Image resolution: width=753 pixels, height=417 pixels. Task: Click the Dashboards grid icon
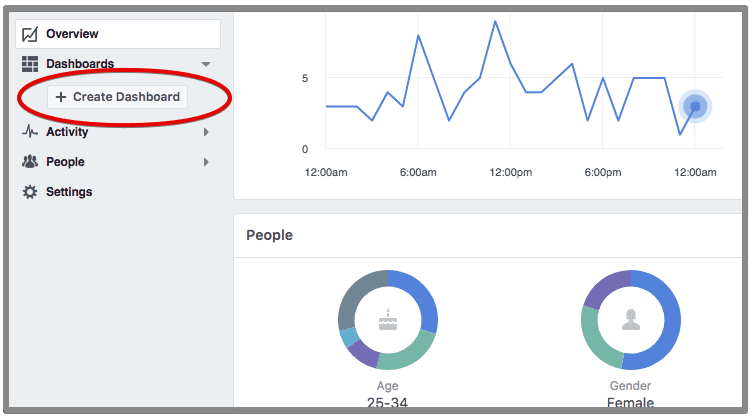30,64
